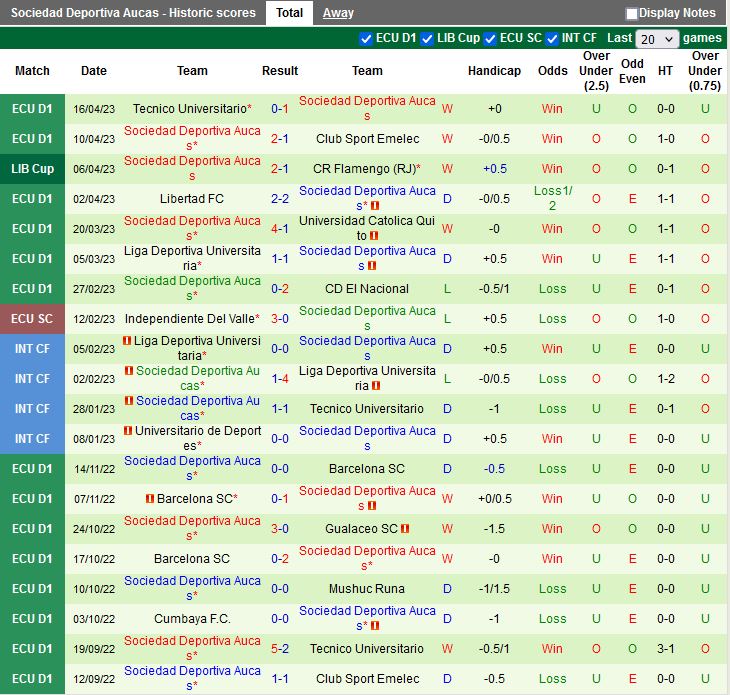Select the Total tab
730x695 pixels.
[290, 13]
